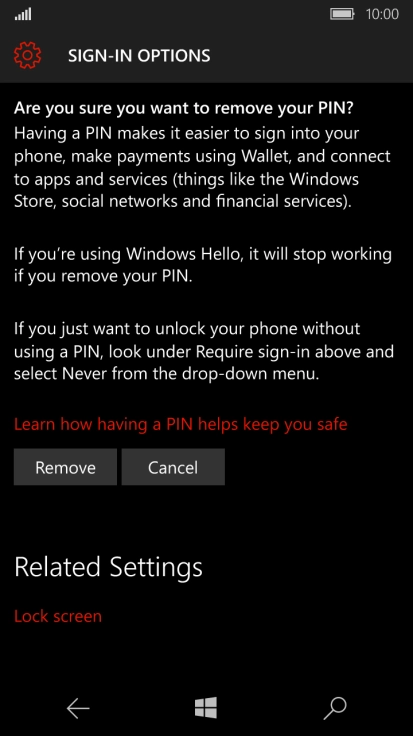The image size is (413, 736).
Task: Tap the battery indicator icon
Action: (342, 14)
